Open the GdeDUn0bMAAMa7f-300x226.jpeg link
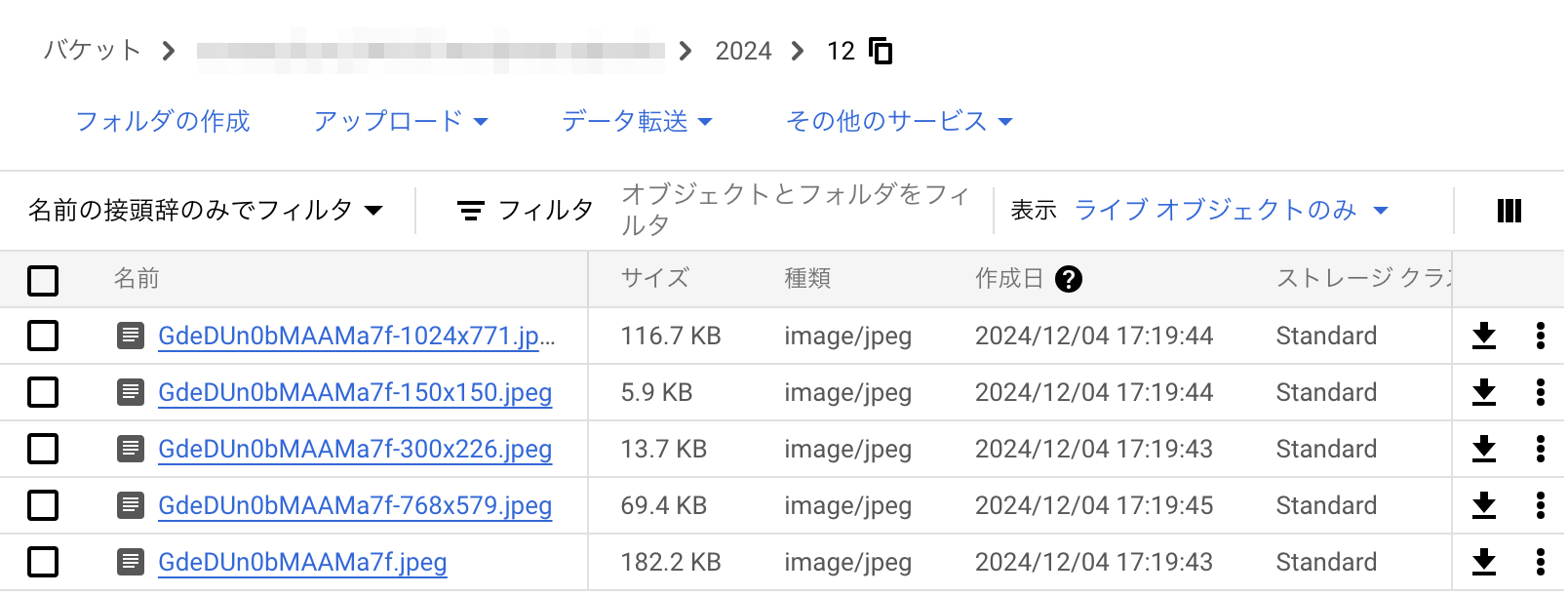Viewport: 1568px width, 595px height. click(355, 449)
